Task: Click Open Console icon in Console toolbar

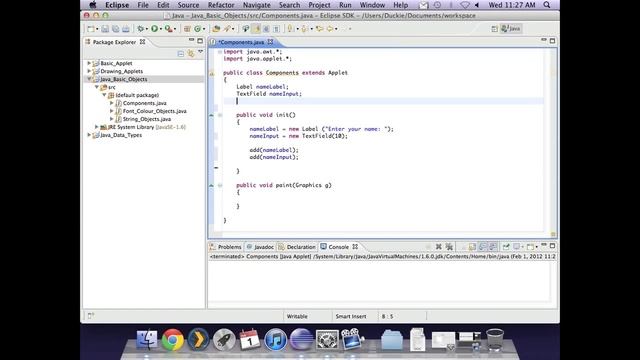Action: tap(530, 247)
